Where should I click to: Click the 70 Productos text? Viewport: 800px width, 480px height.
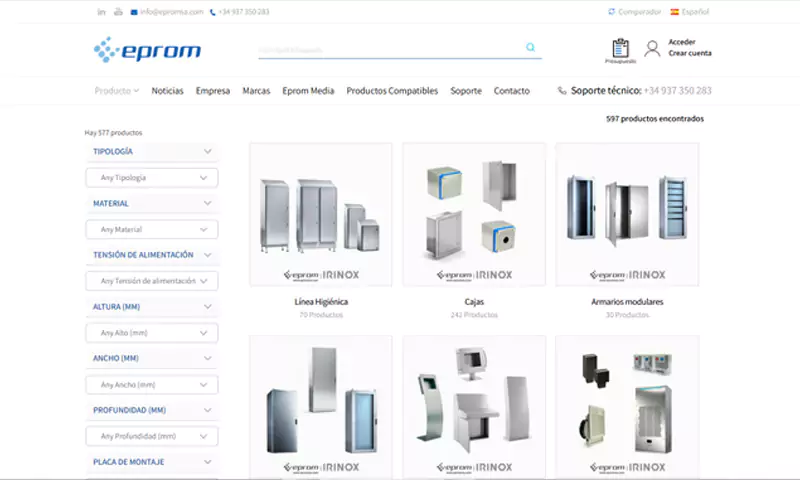tap(321, 315)
